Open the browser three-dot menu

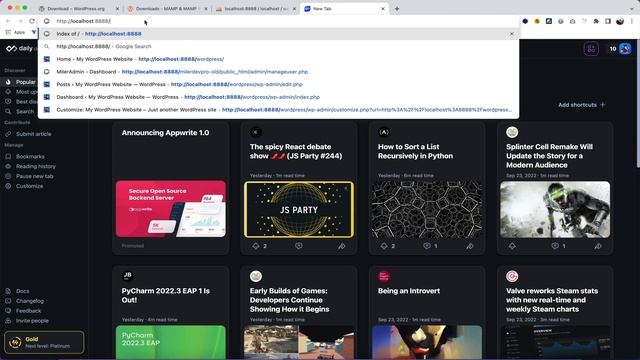pyautogui.click(x=632, y=21)
